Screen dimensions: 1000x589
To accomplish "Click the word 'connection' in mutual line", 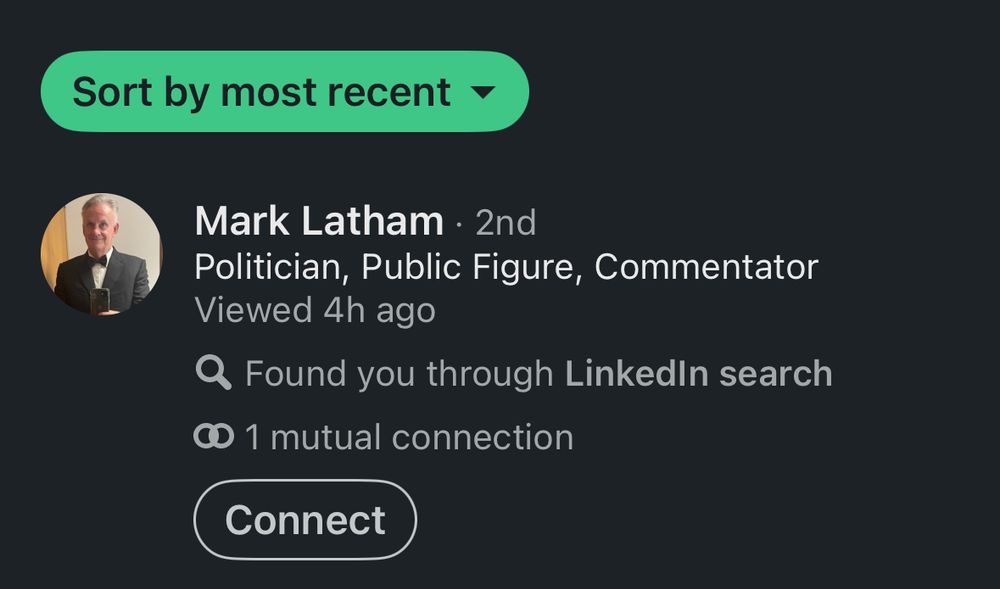I will [x=482, y=437].
